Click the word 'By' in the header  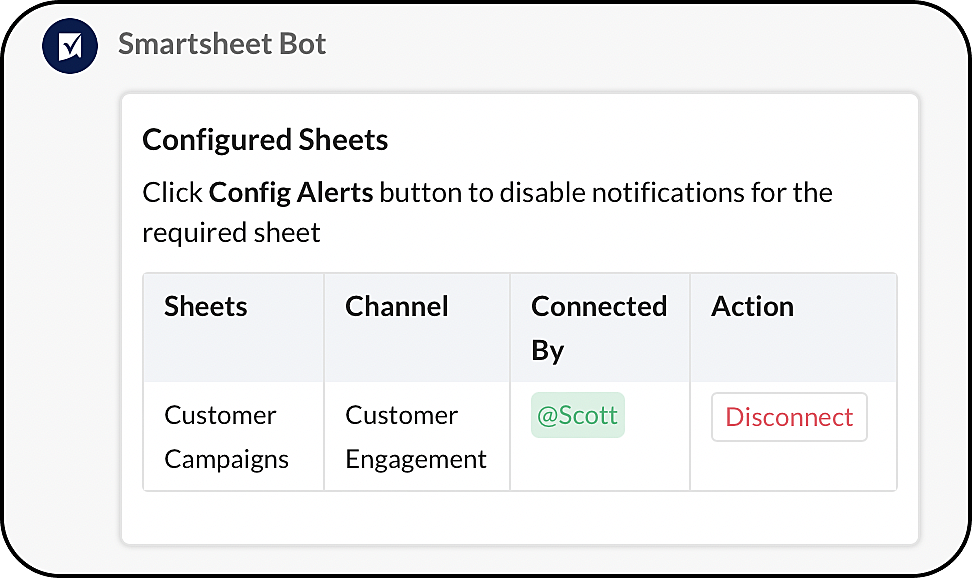coord(548,350)
